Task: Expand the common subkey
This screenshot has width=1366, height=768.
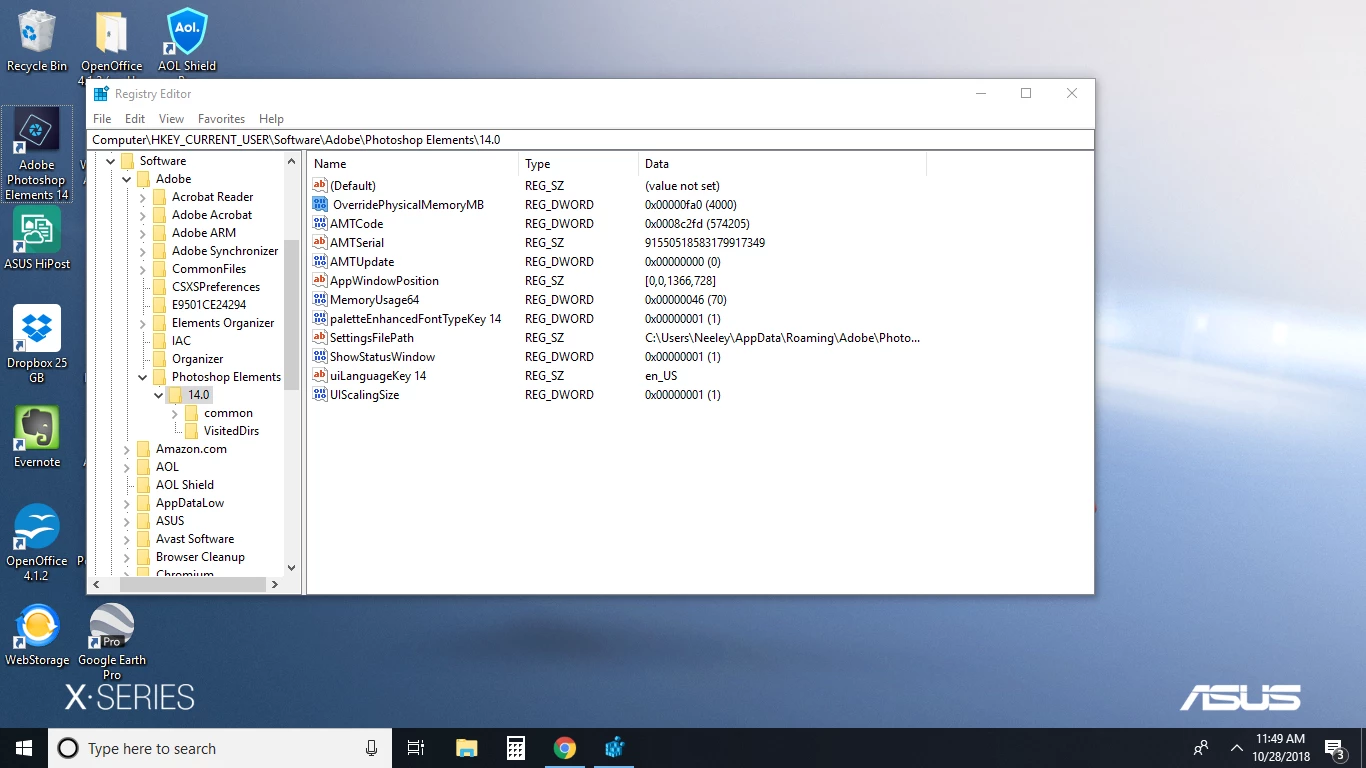Action: coord(175,413)
